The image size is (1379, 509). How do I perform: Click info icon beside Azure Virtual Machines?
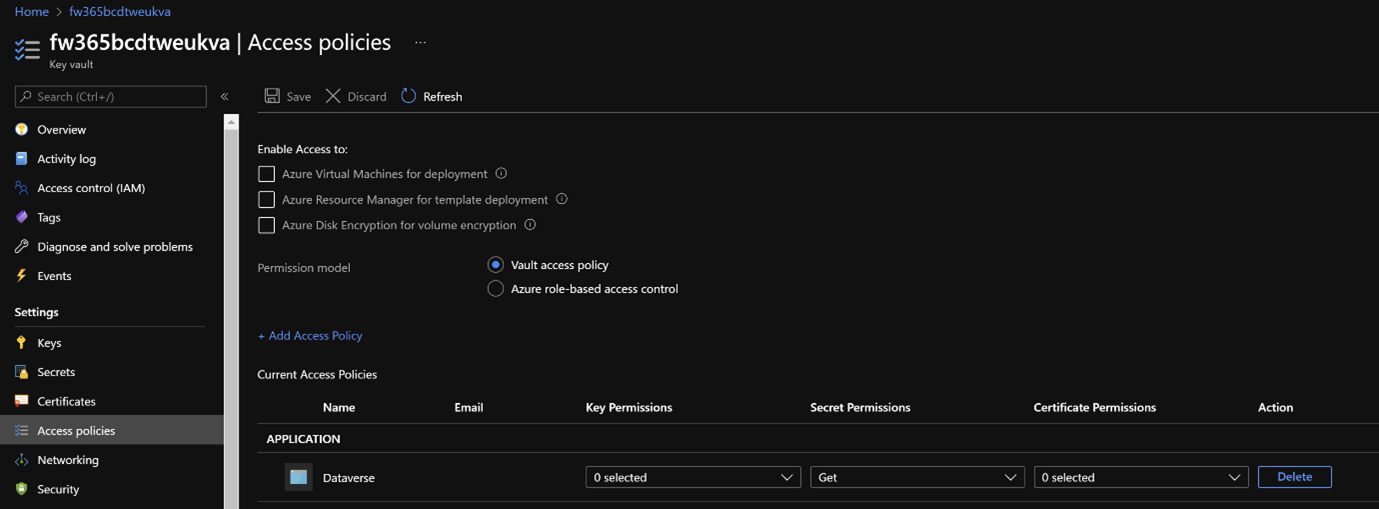pyautogui.click(x=502, y=173)
